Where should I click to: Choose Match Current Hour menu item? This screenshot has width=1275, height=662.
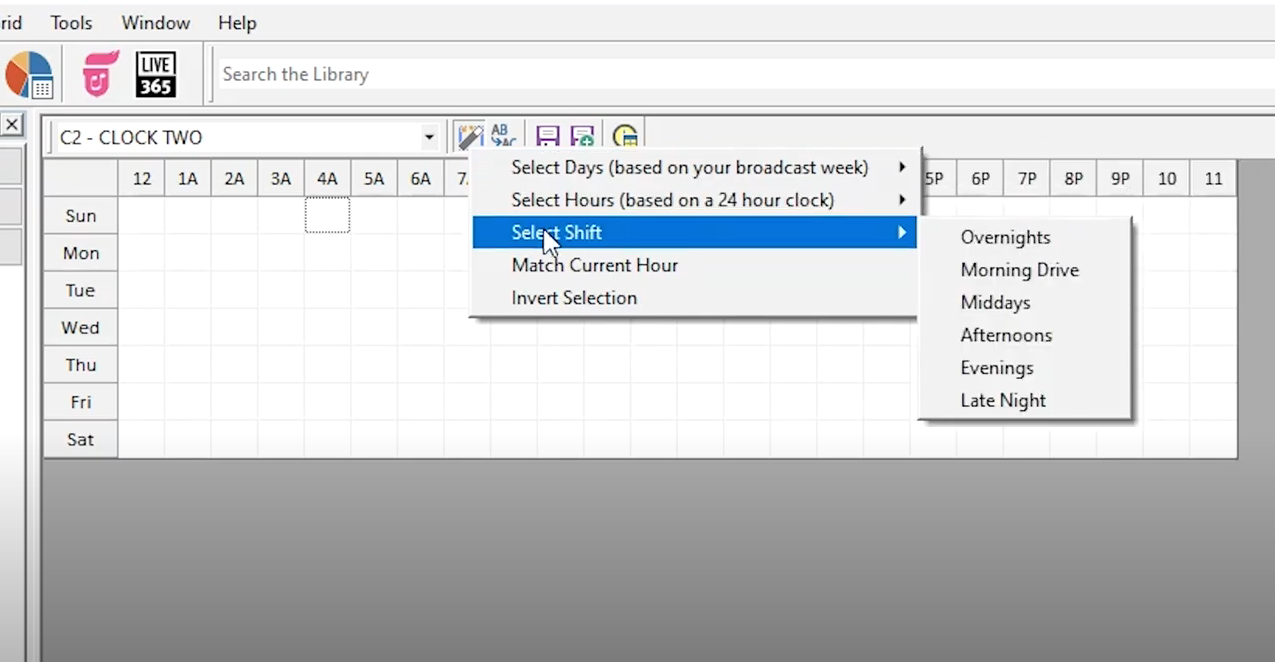click(594, 265)
